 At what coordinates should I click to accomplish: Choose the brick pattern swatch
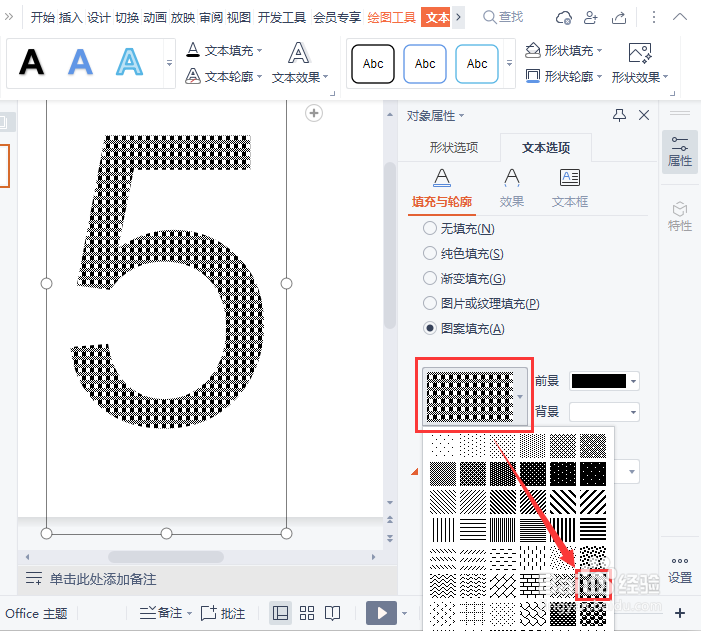(x=532, y=586)
